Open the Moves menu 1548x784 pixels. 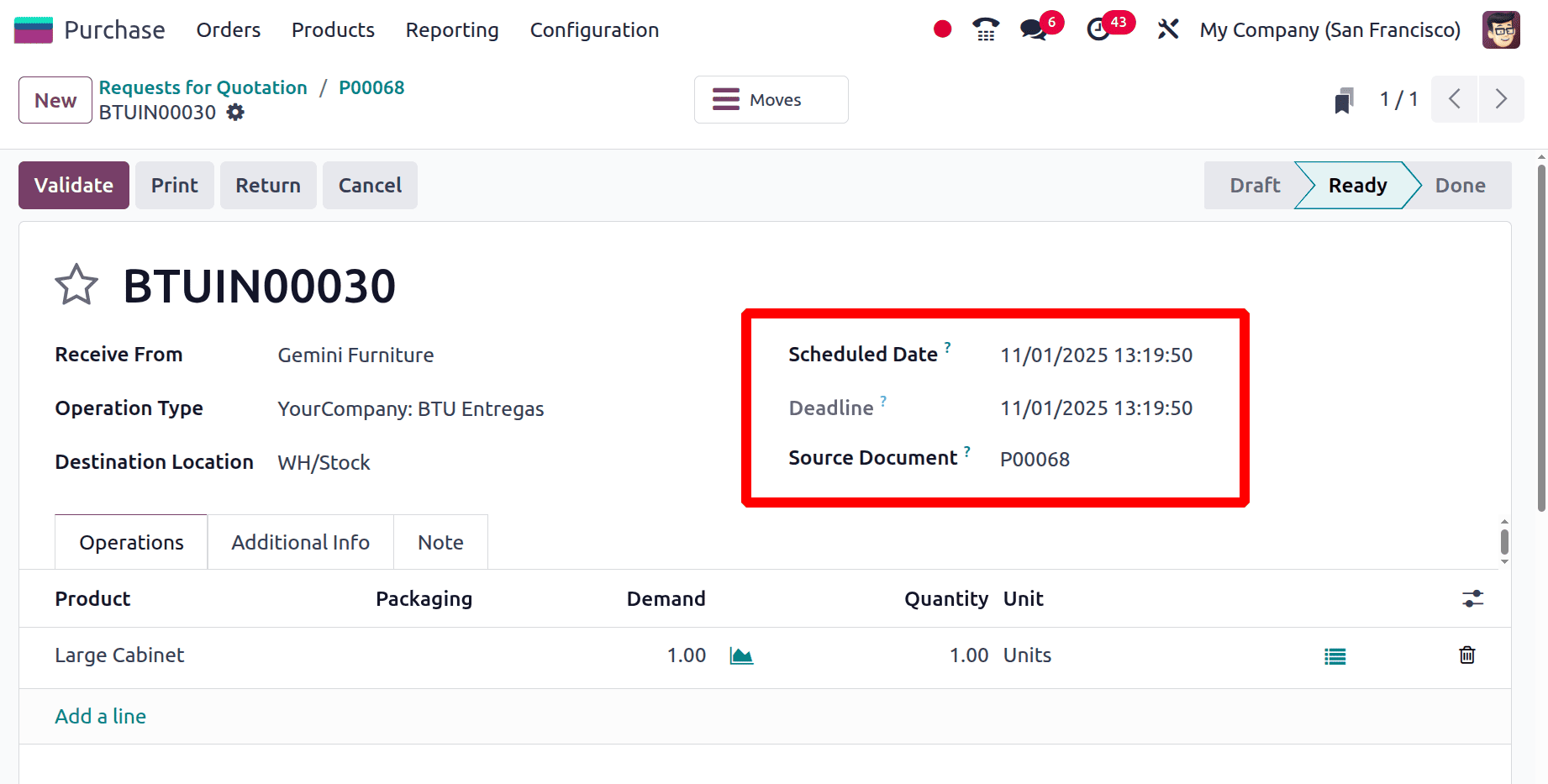coord(770,99)
